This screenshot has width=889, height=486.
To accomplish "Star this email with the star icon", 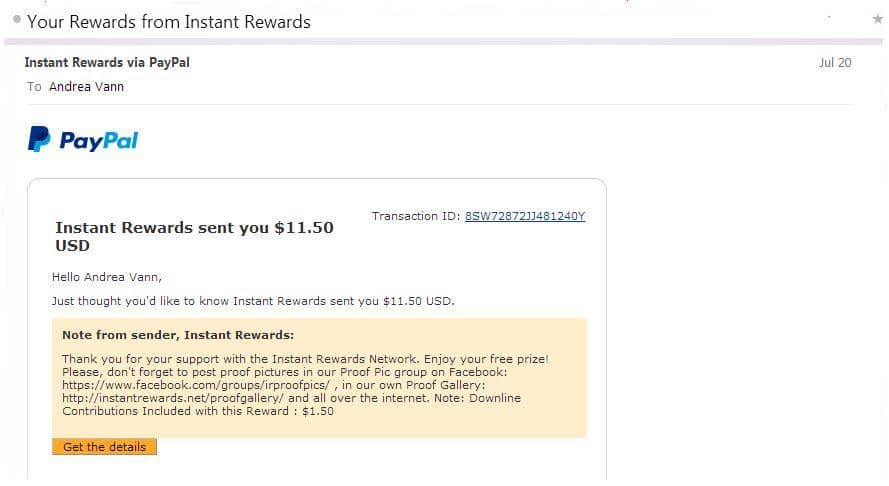I will 877,19.
